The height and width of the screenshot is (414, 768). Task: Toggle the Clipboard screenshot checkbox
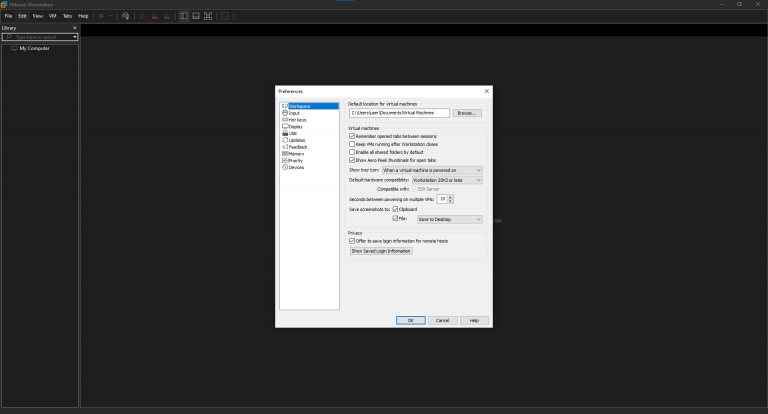[x=395, y=209]
